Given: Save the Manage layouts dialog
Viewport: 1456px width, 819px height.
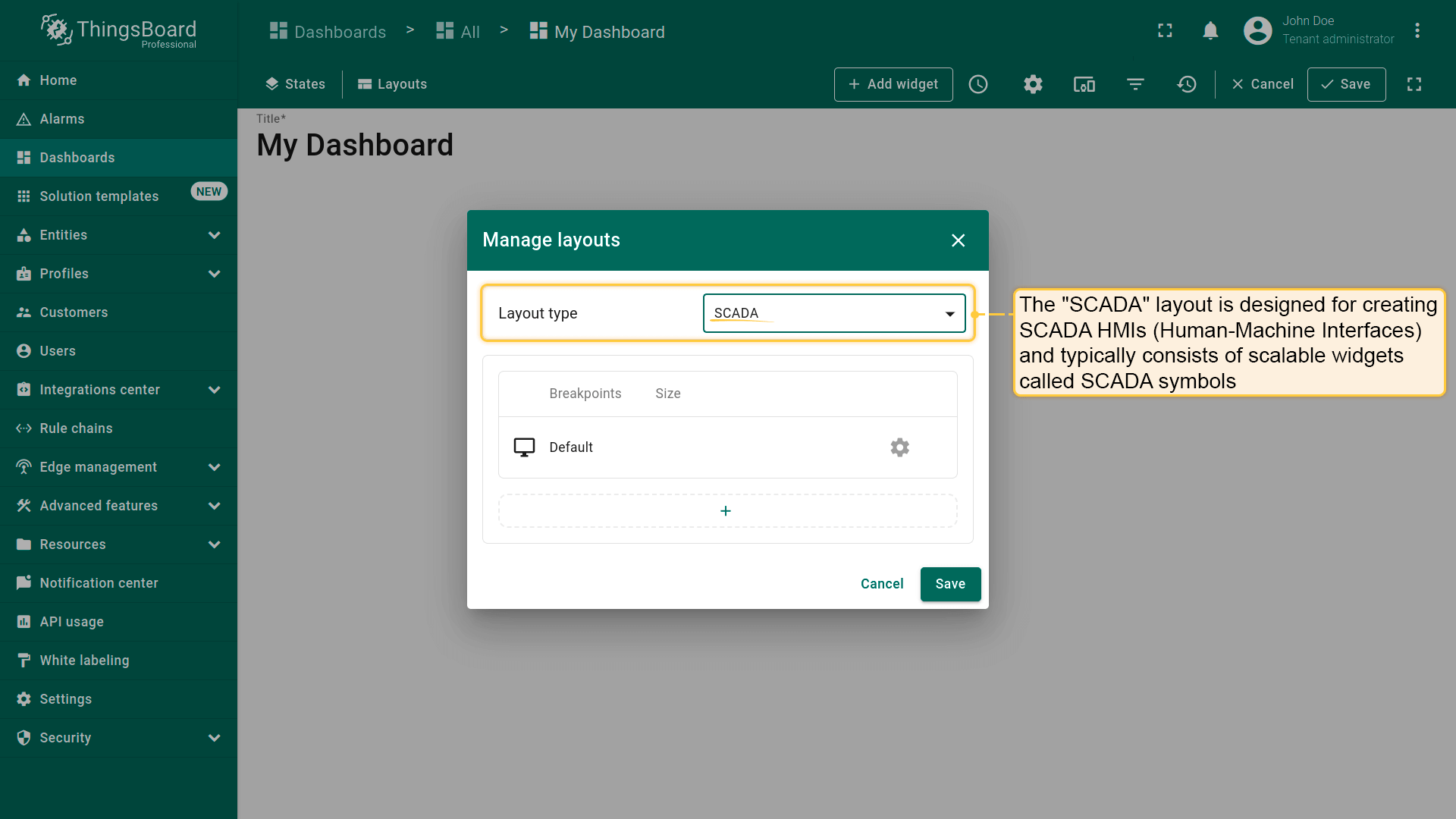Looking at the screenshot, I should coord(950,584).
